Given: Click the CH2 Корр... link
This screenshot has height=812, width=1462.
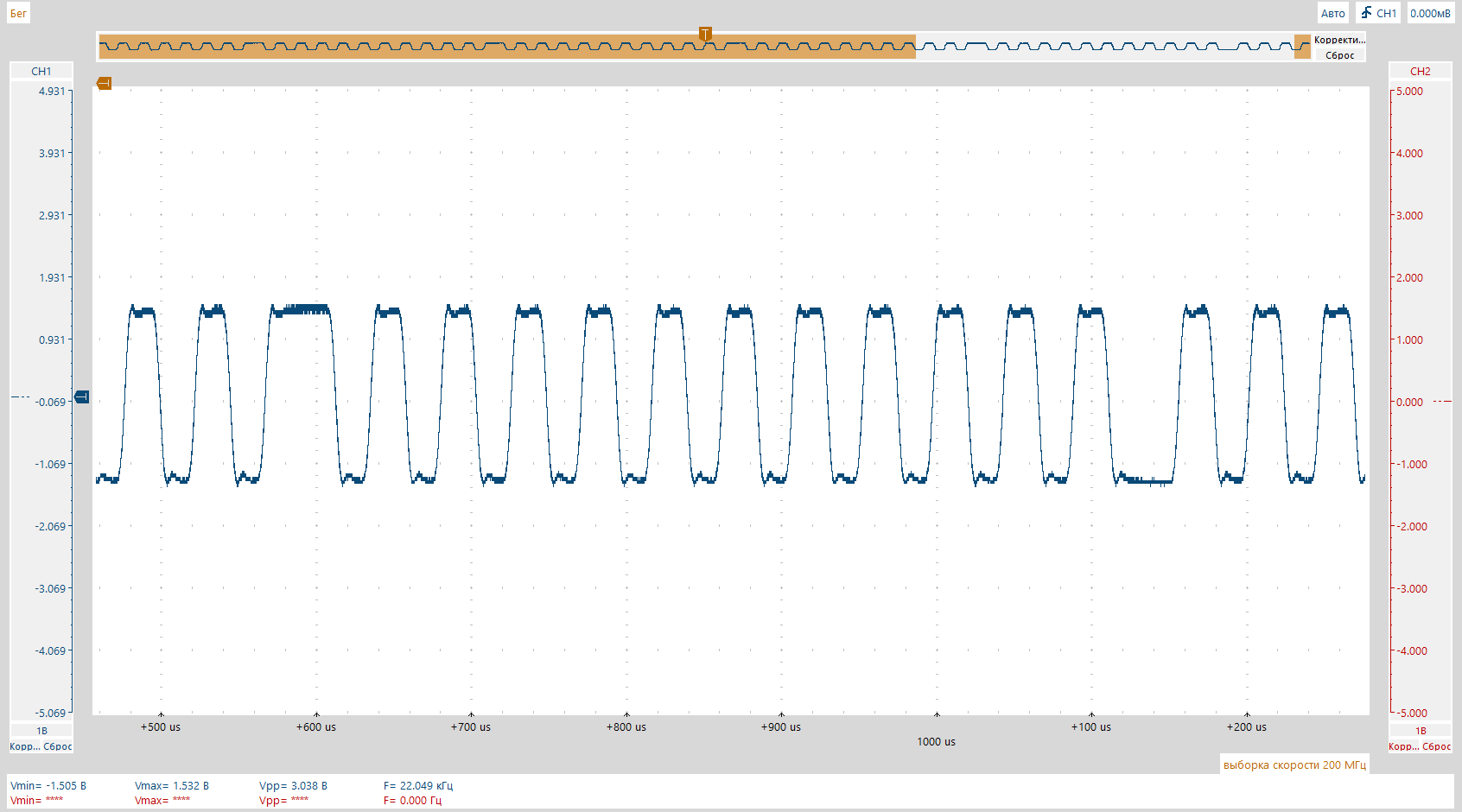Looking at the screenshot, I should 1403,746.
